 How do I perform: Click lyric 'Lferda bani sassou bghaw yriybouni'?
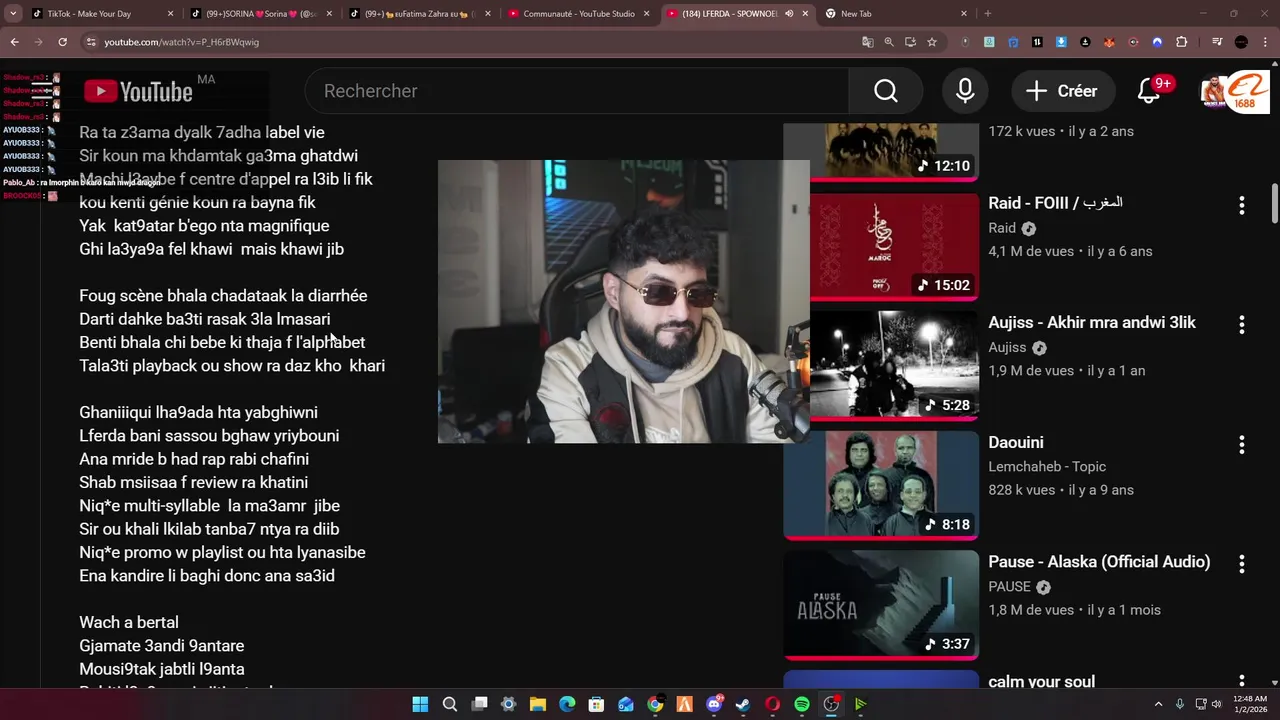tap(209, 436)
